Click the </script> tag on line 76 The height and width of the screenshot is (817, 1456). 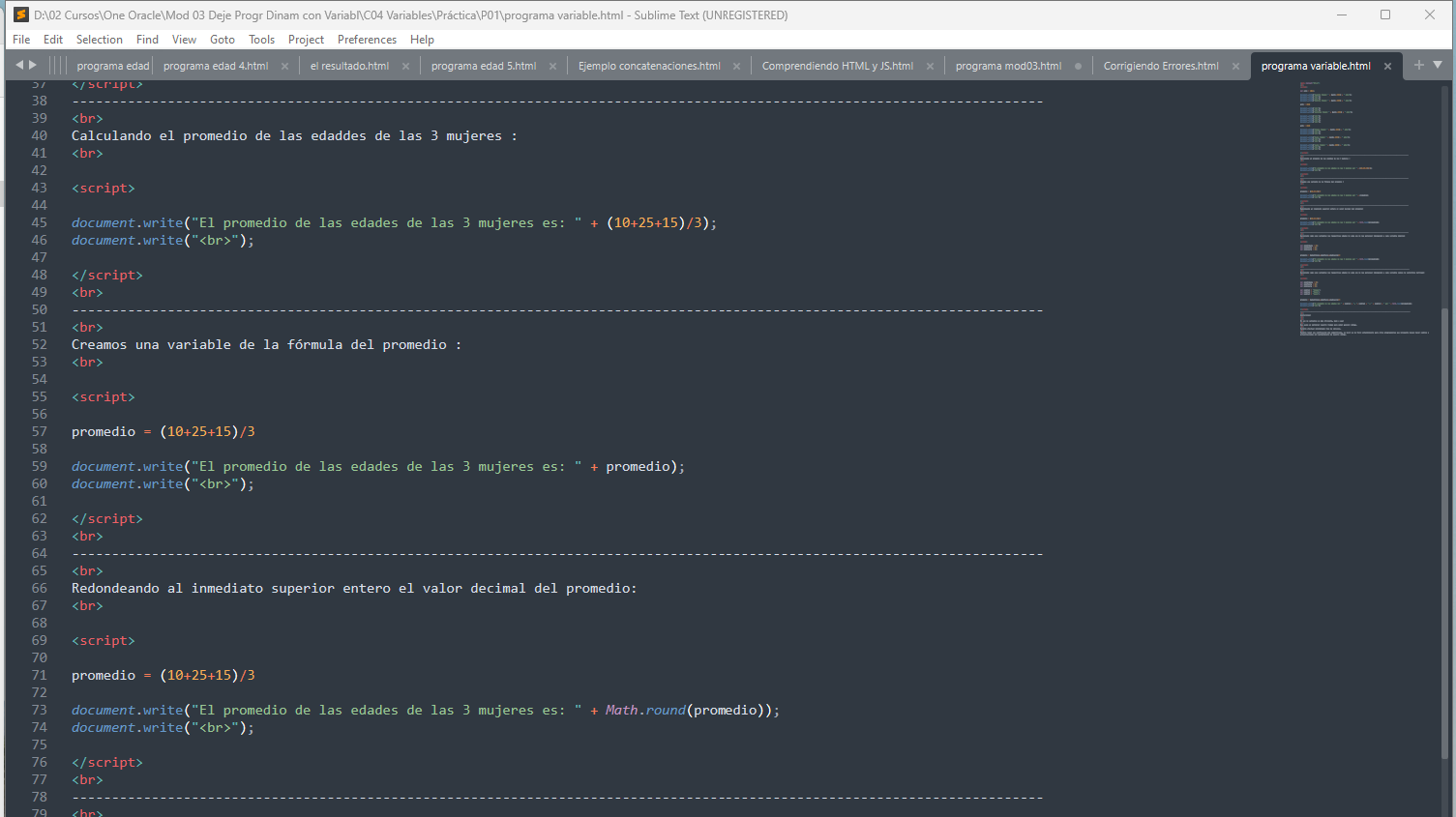[x=107, y=762]
